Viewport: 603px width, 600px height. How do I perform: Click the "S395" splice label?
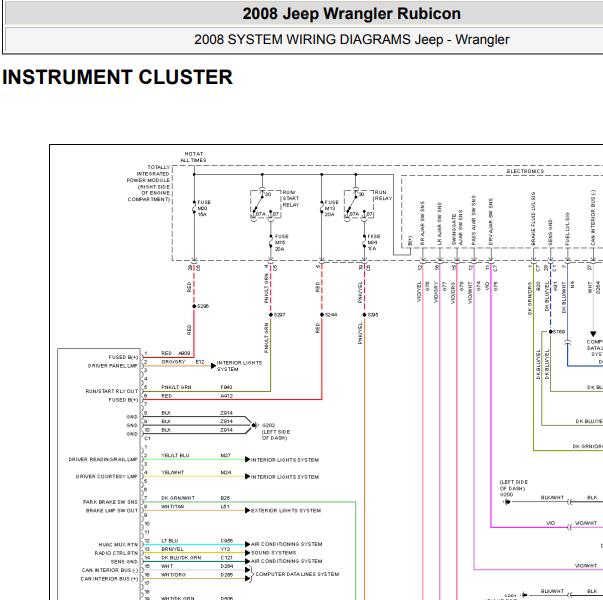coord(373,315)
